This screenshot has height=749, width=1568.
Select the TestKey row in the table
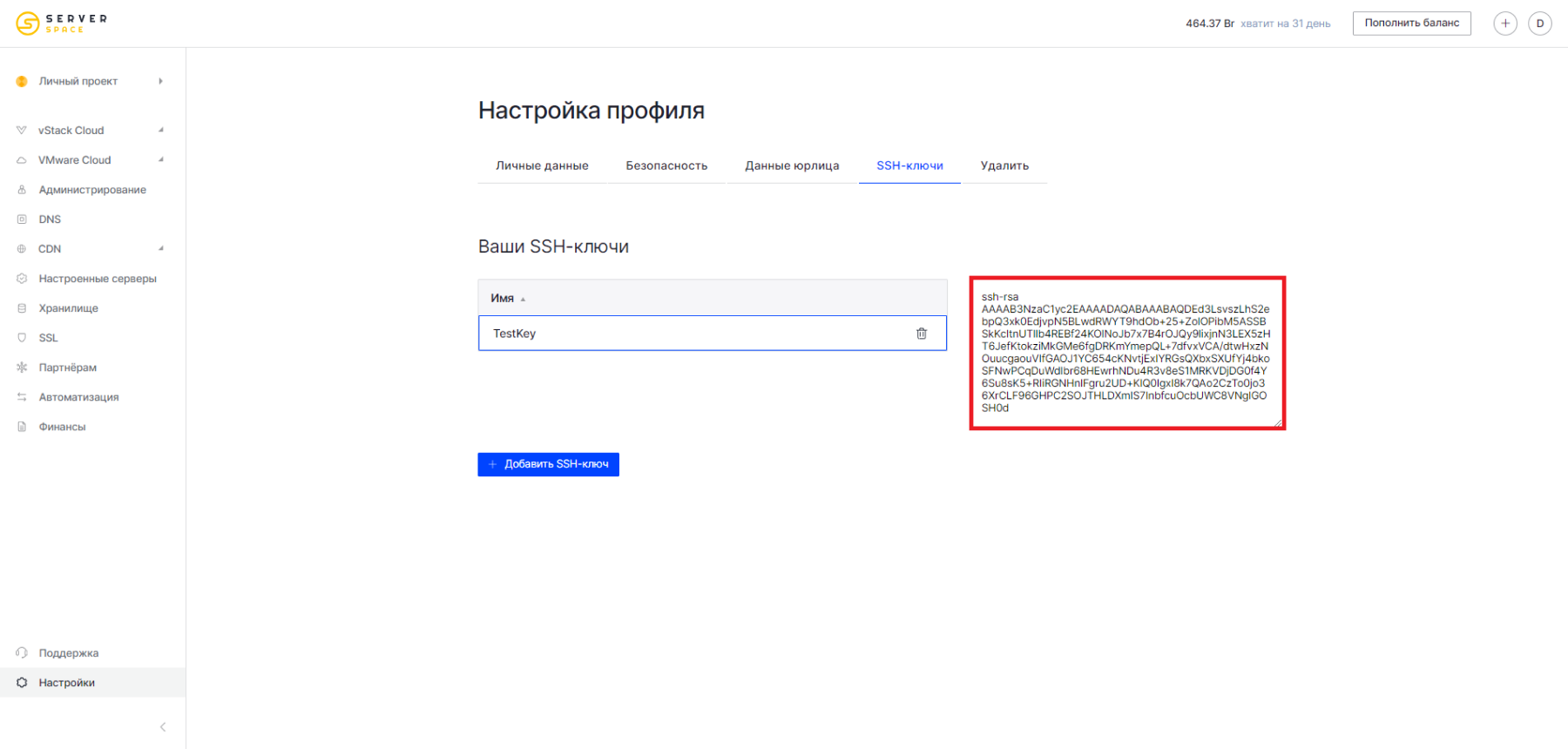tap(712, 334)
